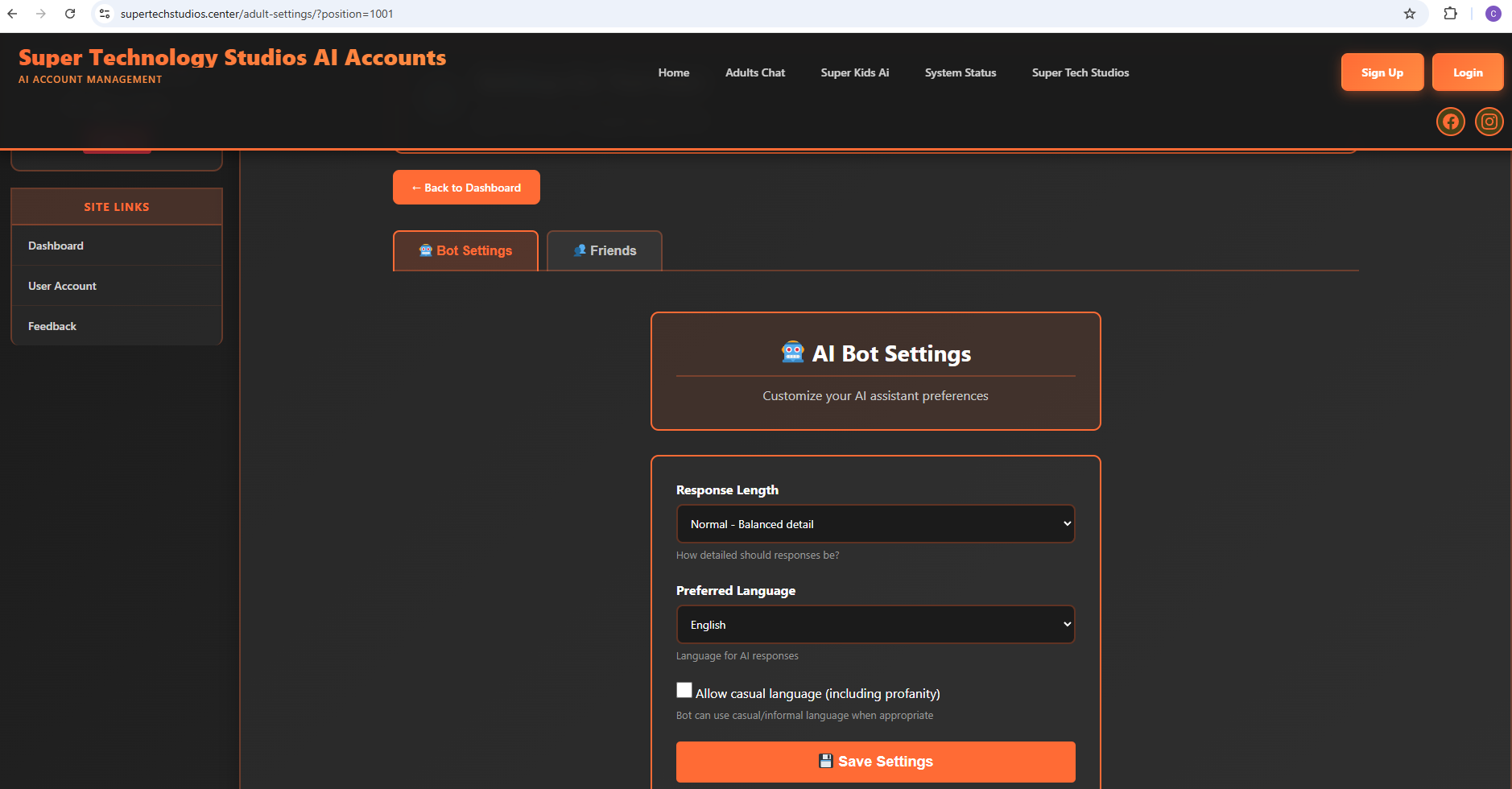Open the browser extensions puzzle icon
The height and width of the screenshot is (789, 1512).
point(1450,14)
